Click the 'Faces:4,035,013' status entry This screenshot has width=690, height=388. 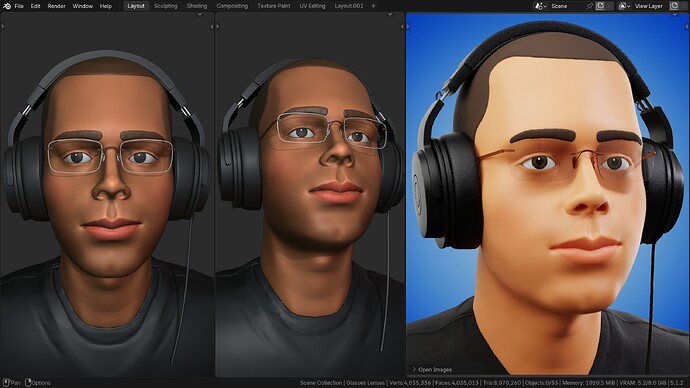[457, 383]
